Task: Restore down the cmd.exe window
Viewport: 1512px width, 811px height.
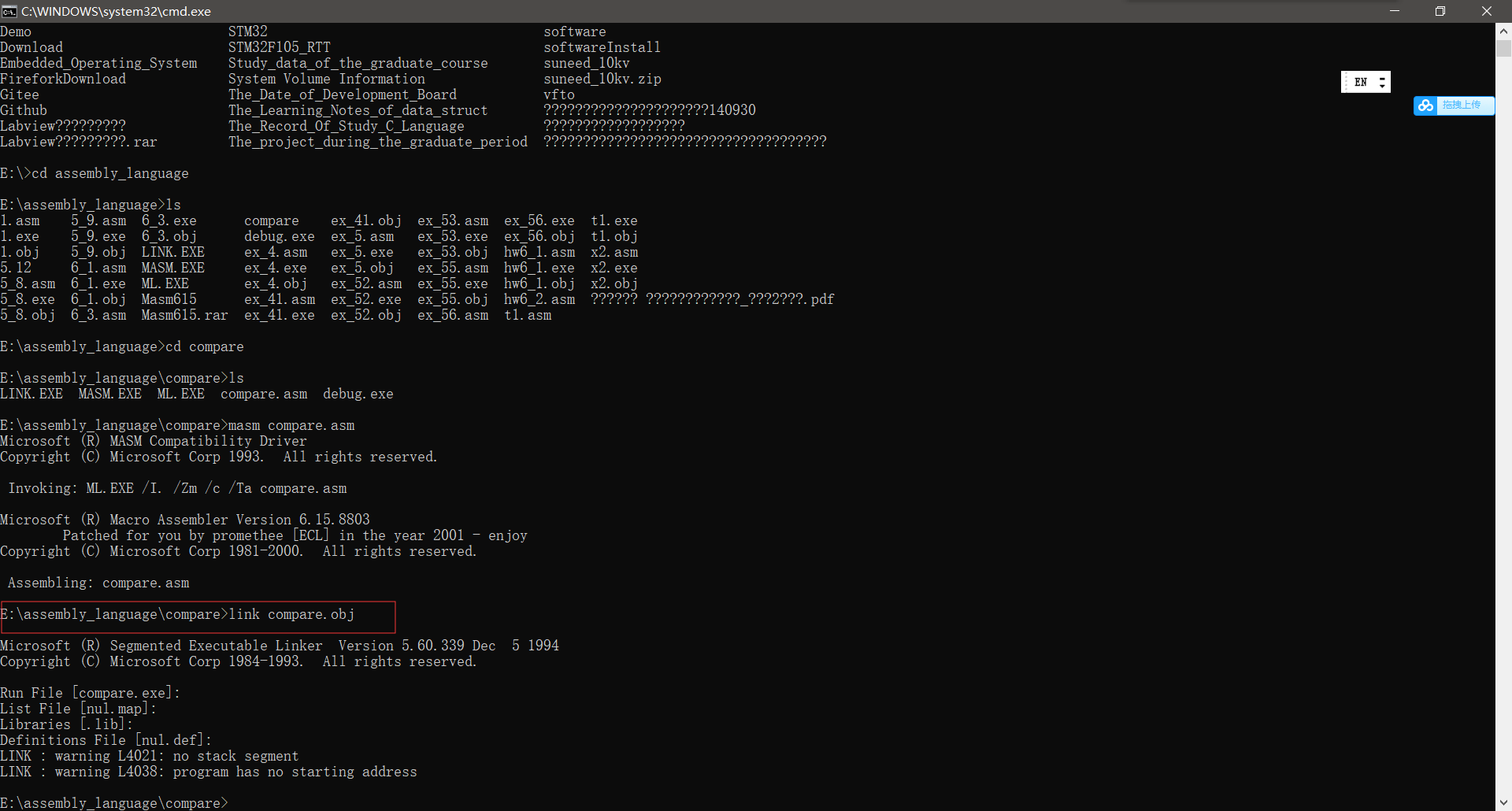Action: click(1440, 11)
